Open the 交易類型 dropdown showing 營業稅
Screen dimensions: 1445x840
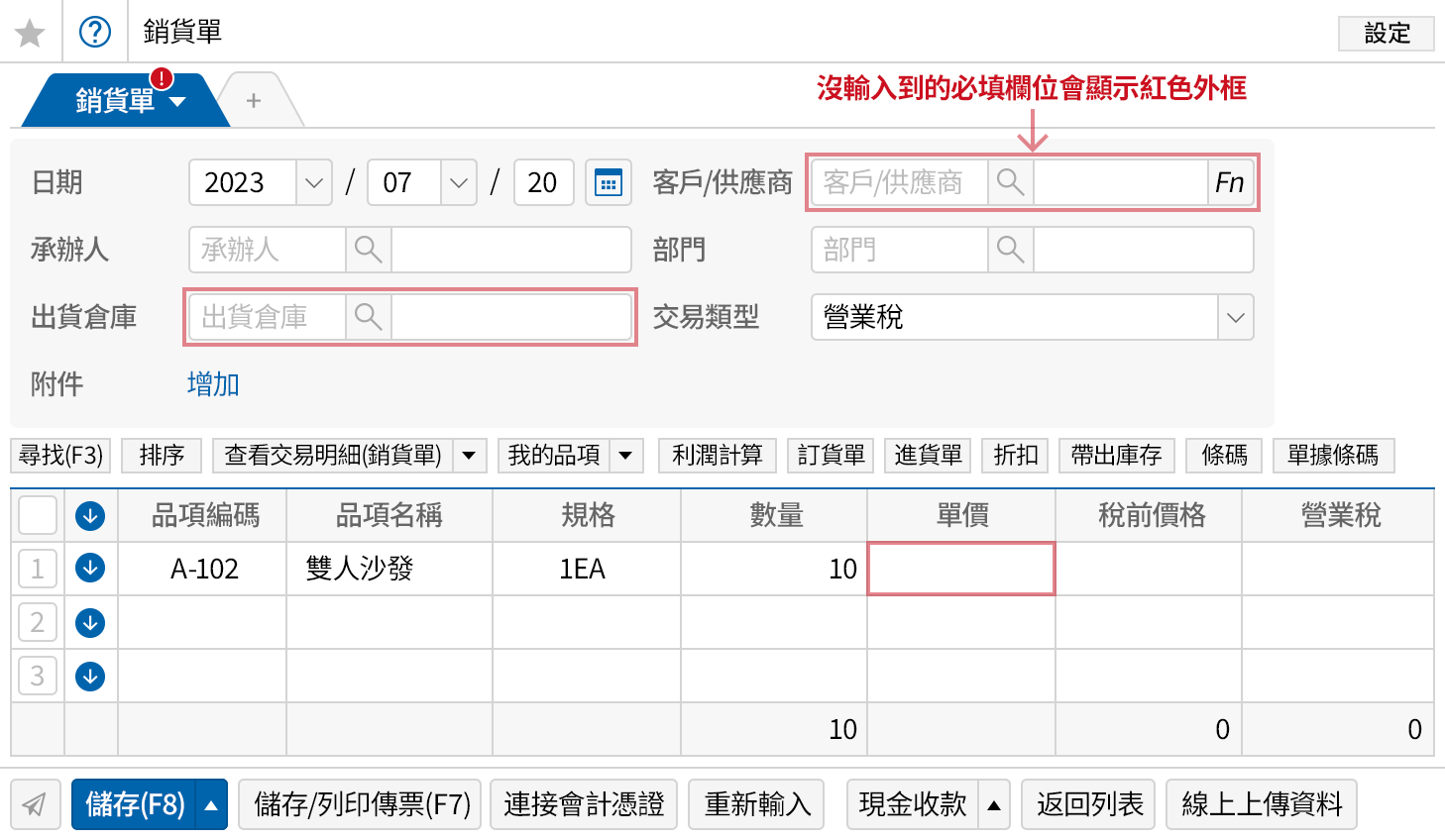(x=1235, y=317)
